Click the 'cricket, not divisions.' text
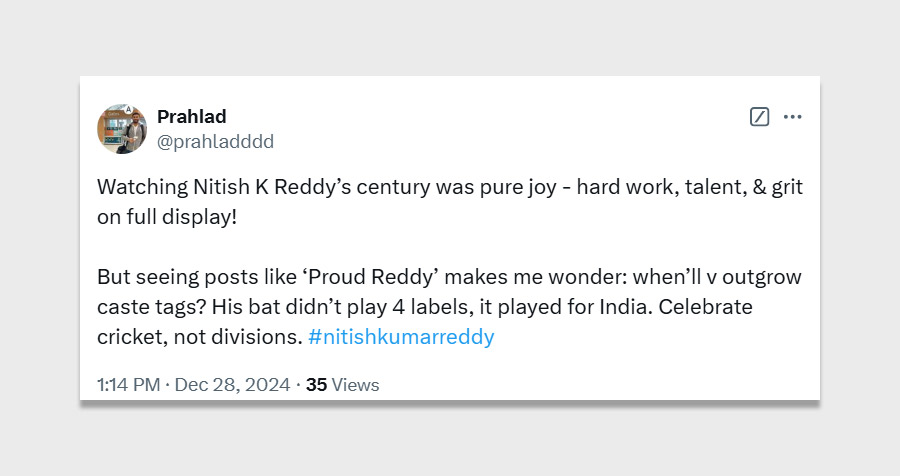This screenshot has width=900, height=476. 199,337
